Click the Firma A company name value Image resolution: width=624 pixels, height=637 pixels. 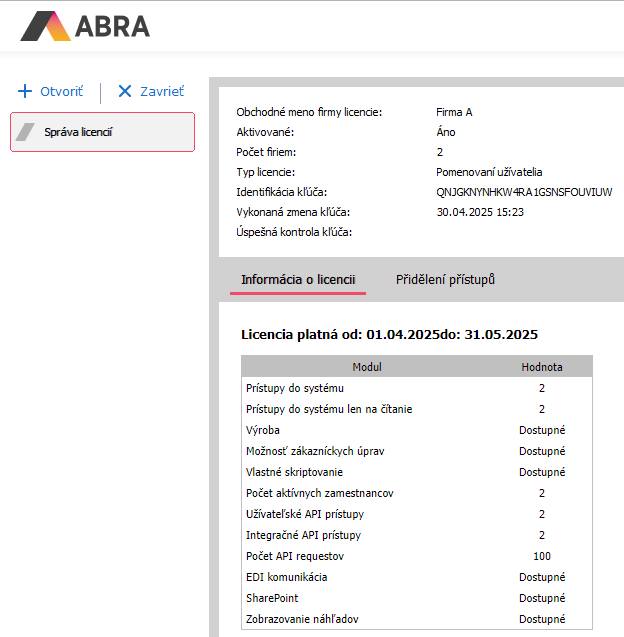pos(454,112)
